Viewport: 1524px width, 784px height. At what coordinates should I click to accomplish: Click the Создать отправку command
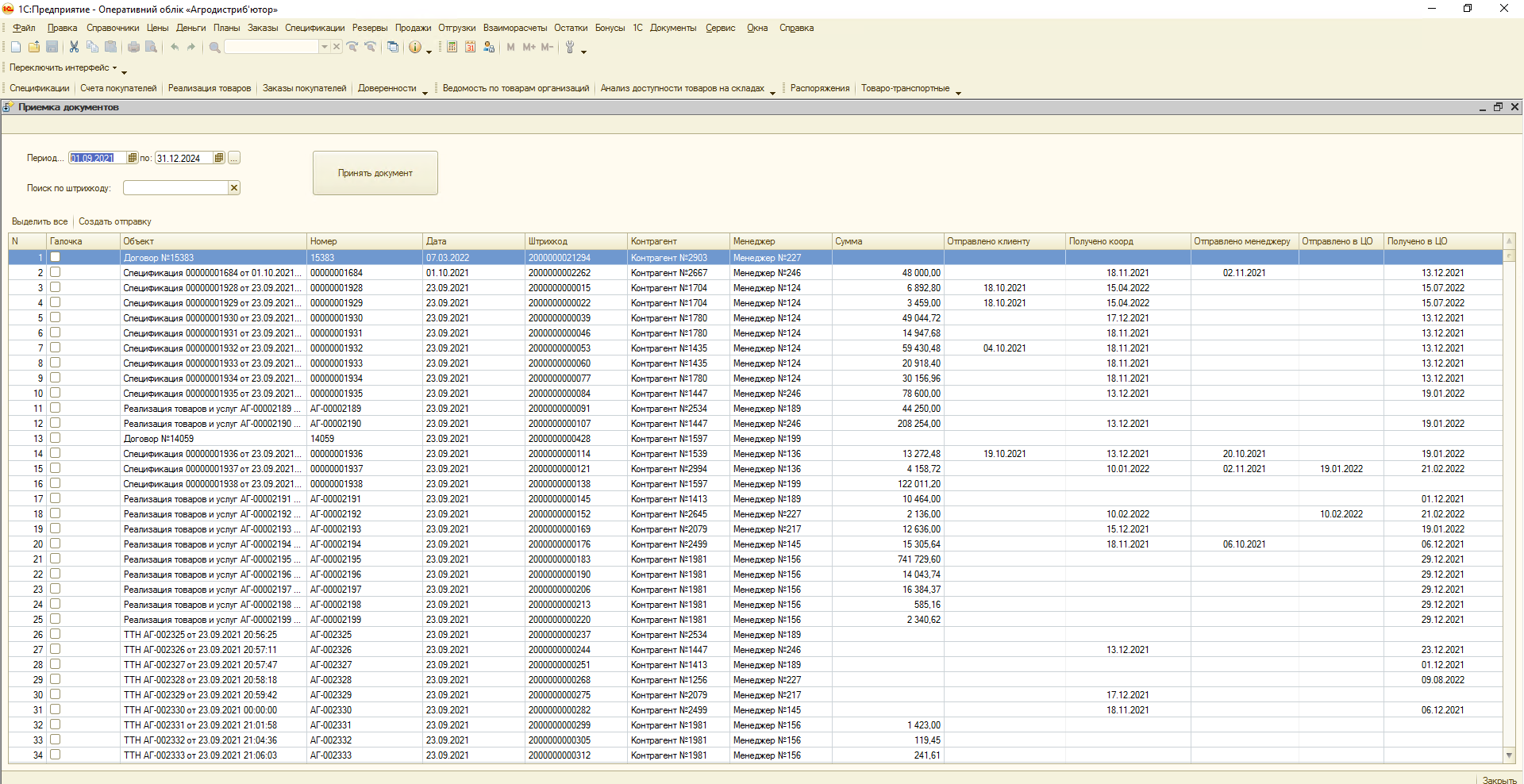[115, 222]
